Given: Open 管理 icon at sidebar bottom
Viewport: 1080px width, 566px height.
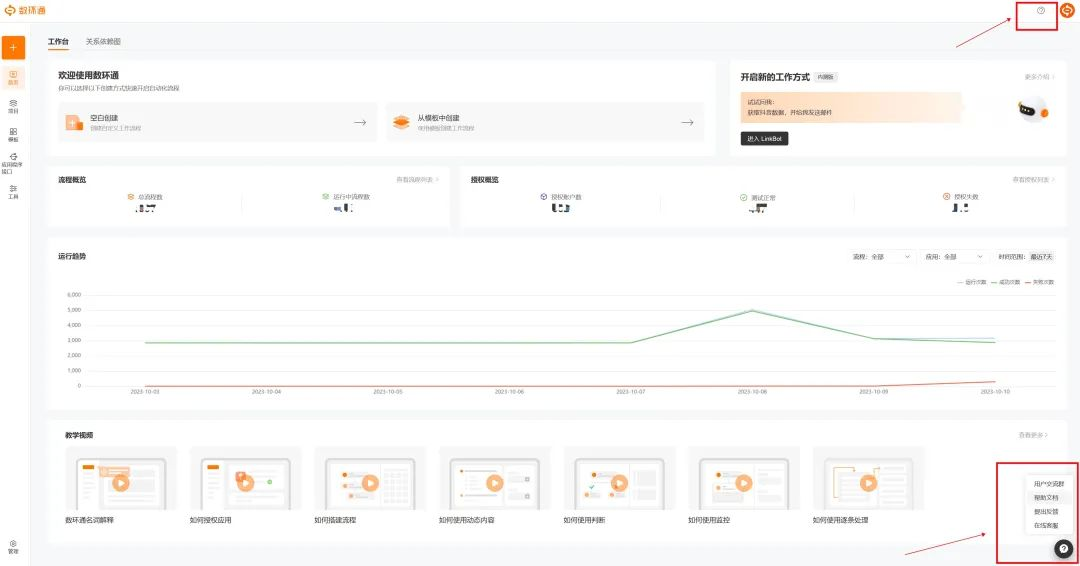Looking at the screenshot, I should coord(13,547).
